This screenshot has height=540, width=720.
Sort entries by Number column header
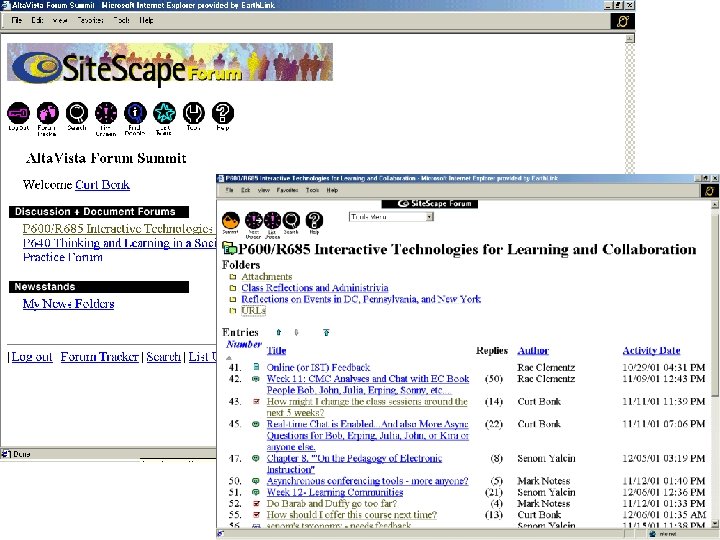(244, 344)
